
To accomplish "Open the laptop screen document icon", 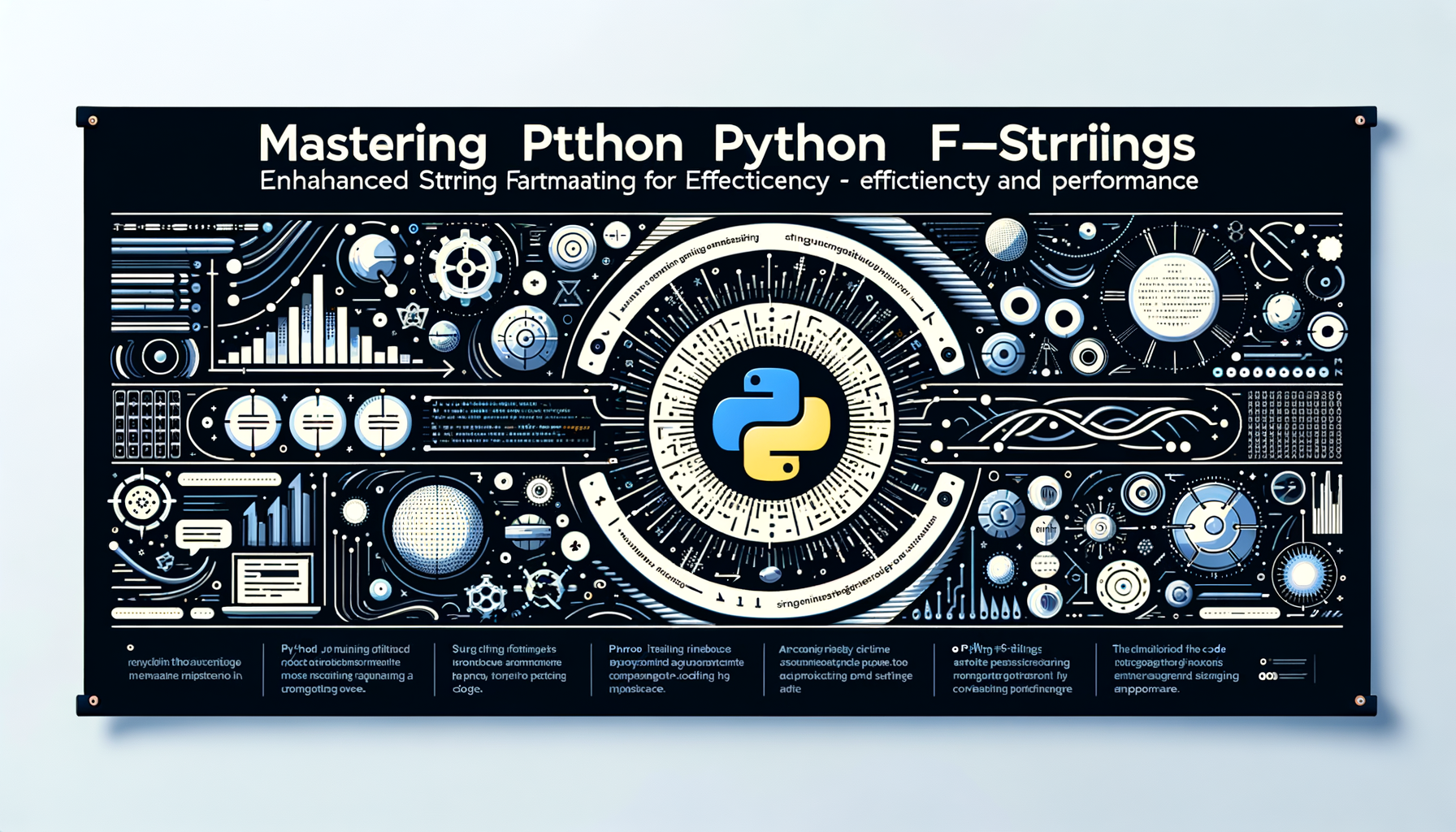I will (273, 580).
